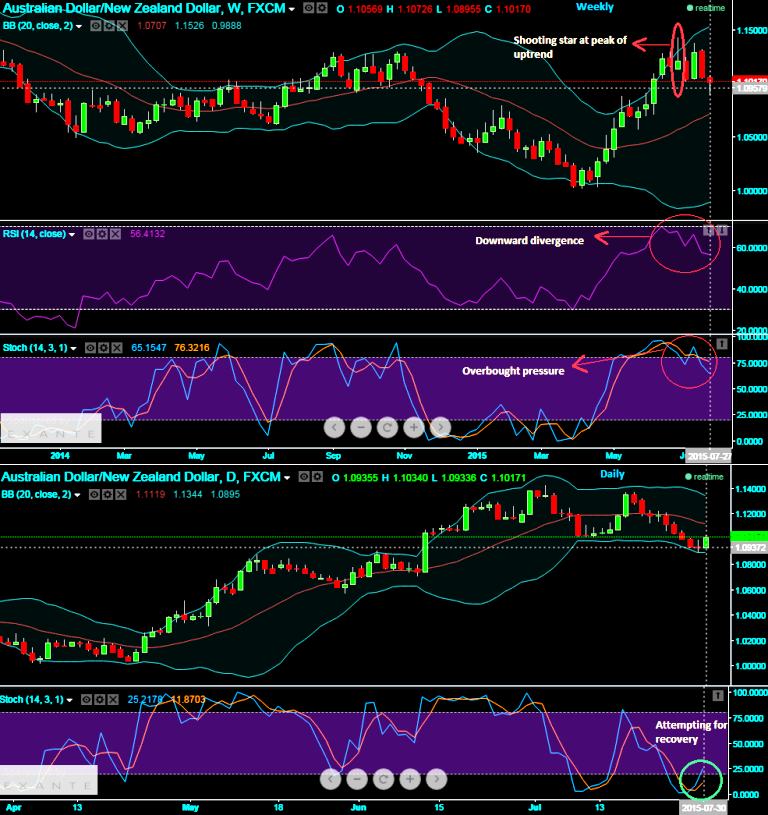Remove the RSI indicator pane
This screenshot has width=768, height=815.
pos(115,234)
